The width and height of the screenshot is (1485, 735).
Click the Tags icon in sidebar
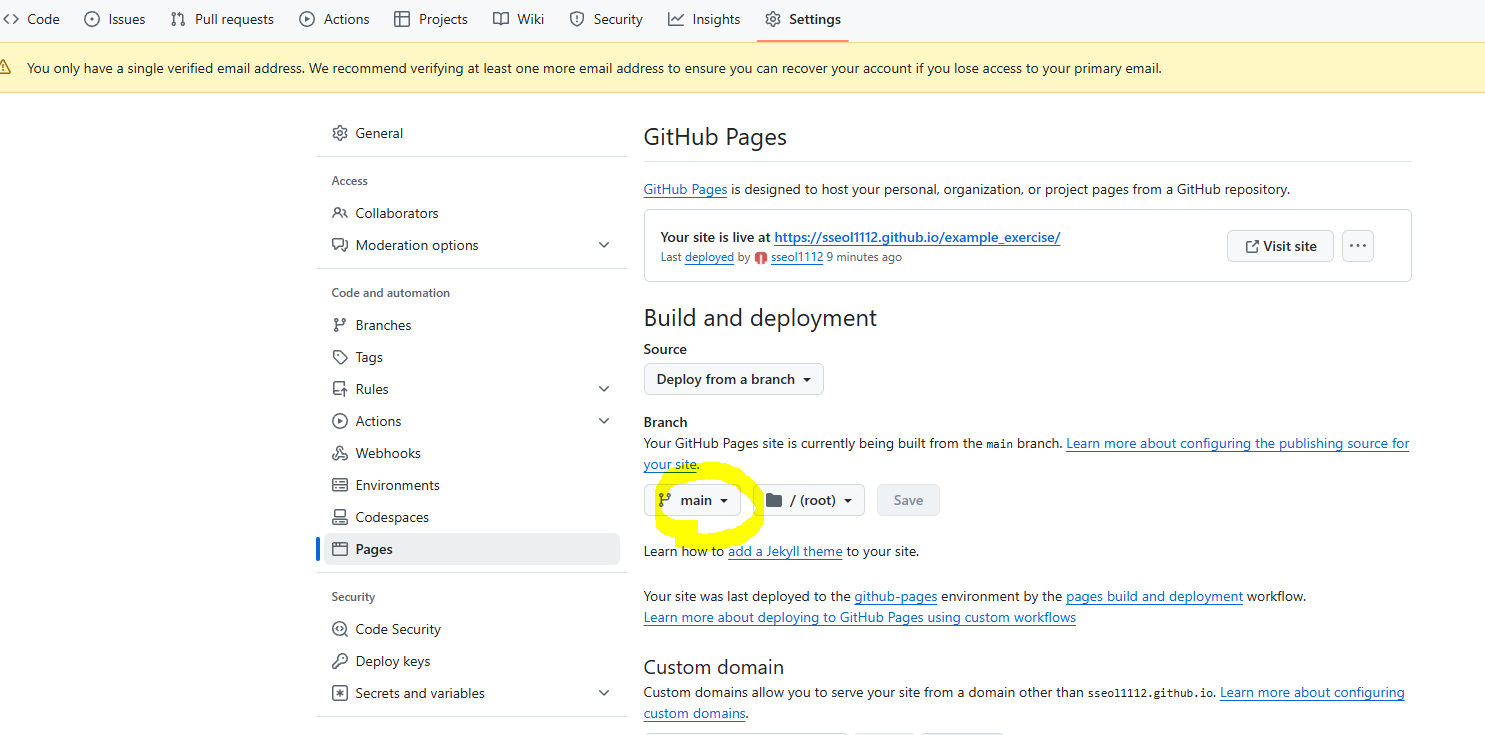click(x=340, y=357)
